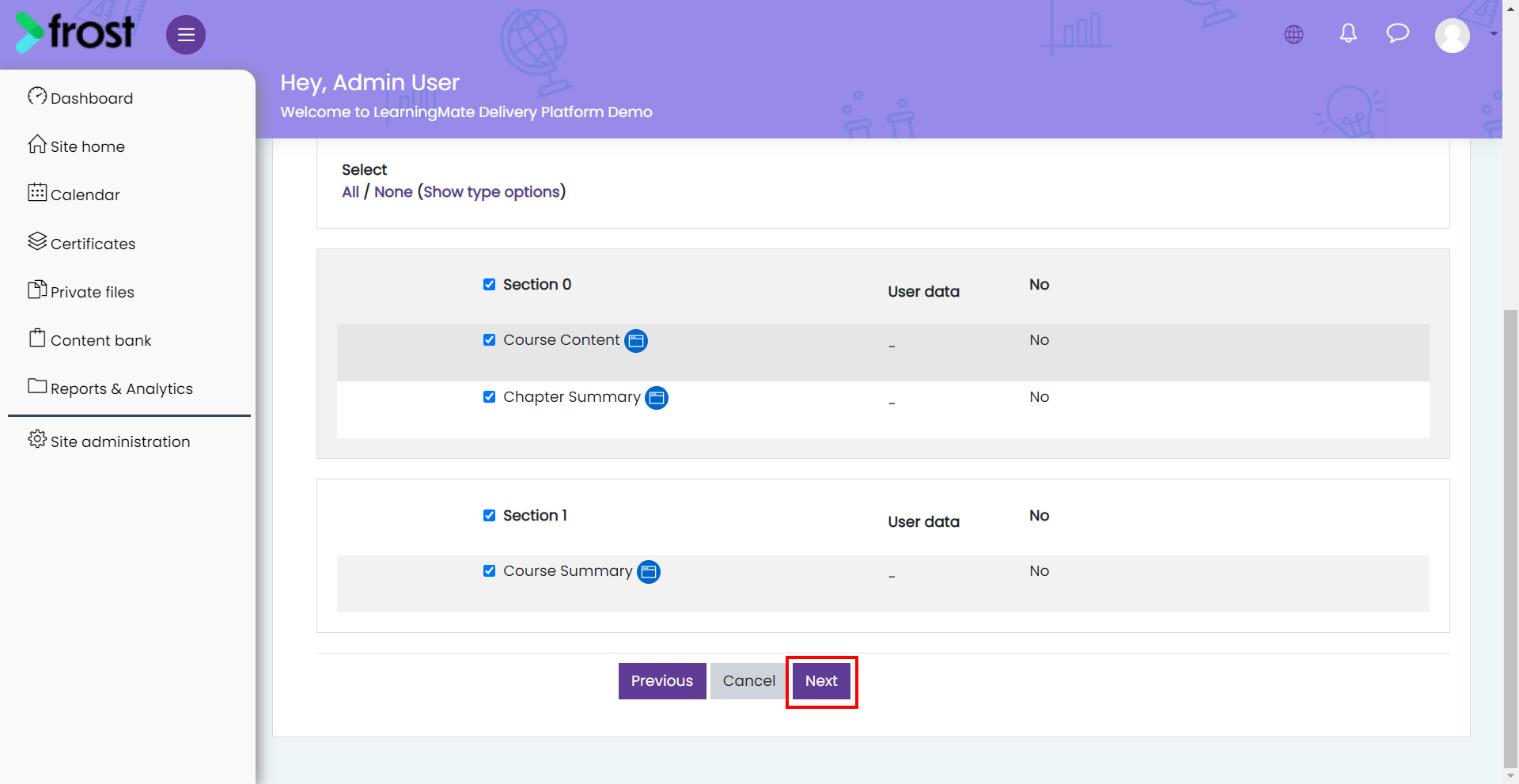Click the page vertical scrollbar
Viewport: 1519px width, 784px height.
(1510, 538)
